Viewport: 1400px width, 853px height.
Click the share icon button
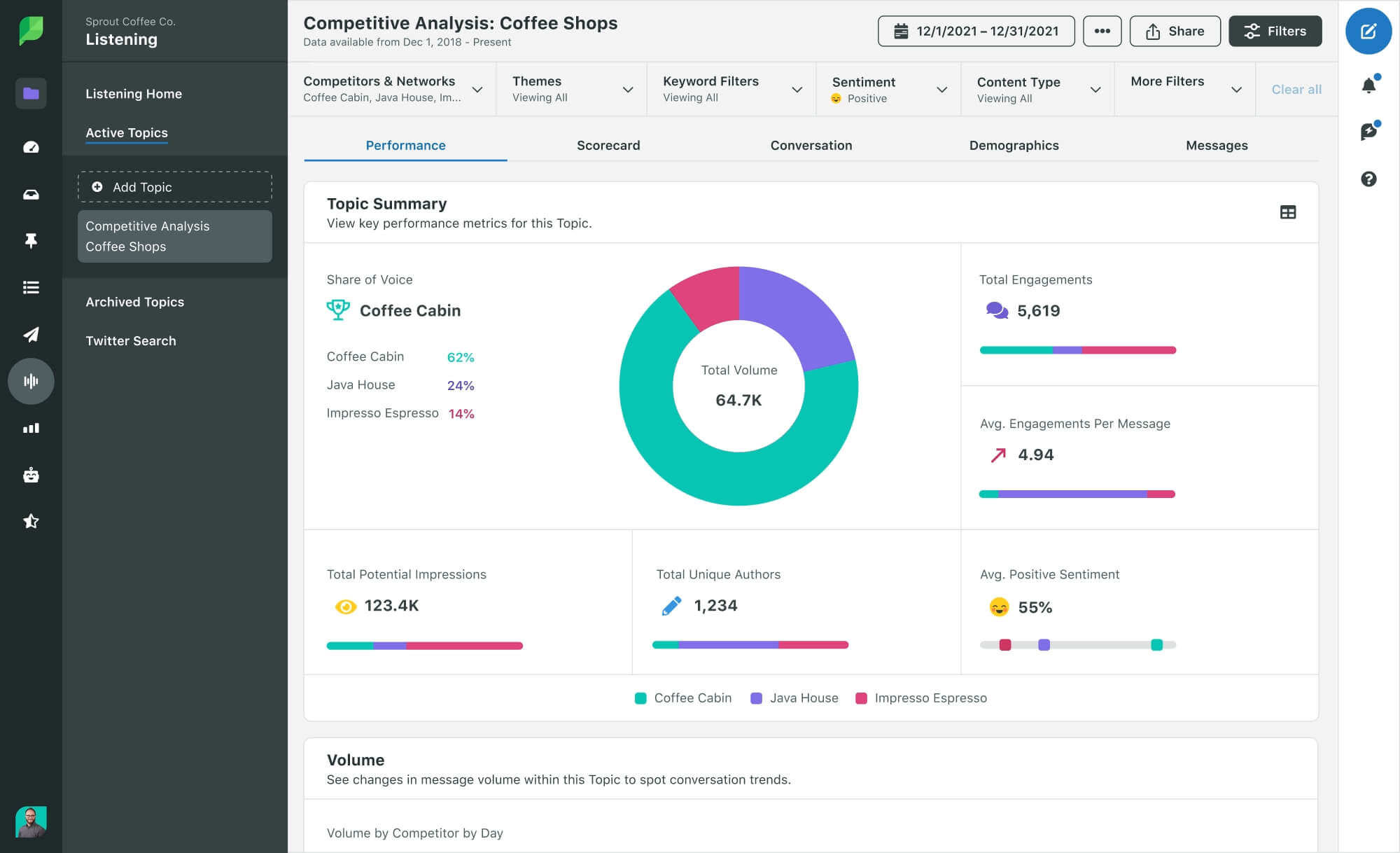click(1174, 30)
